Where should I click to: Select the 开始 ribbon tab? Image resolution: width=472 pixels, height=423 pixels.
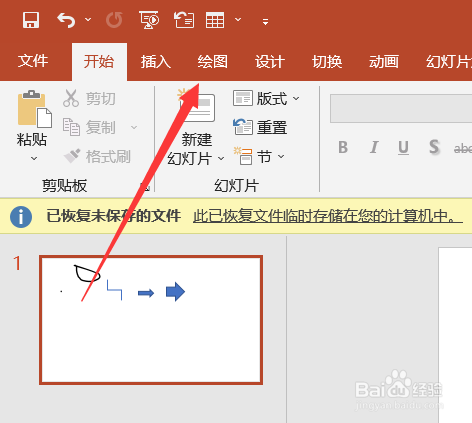pyautogui.click(x=99, y=62)
